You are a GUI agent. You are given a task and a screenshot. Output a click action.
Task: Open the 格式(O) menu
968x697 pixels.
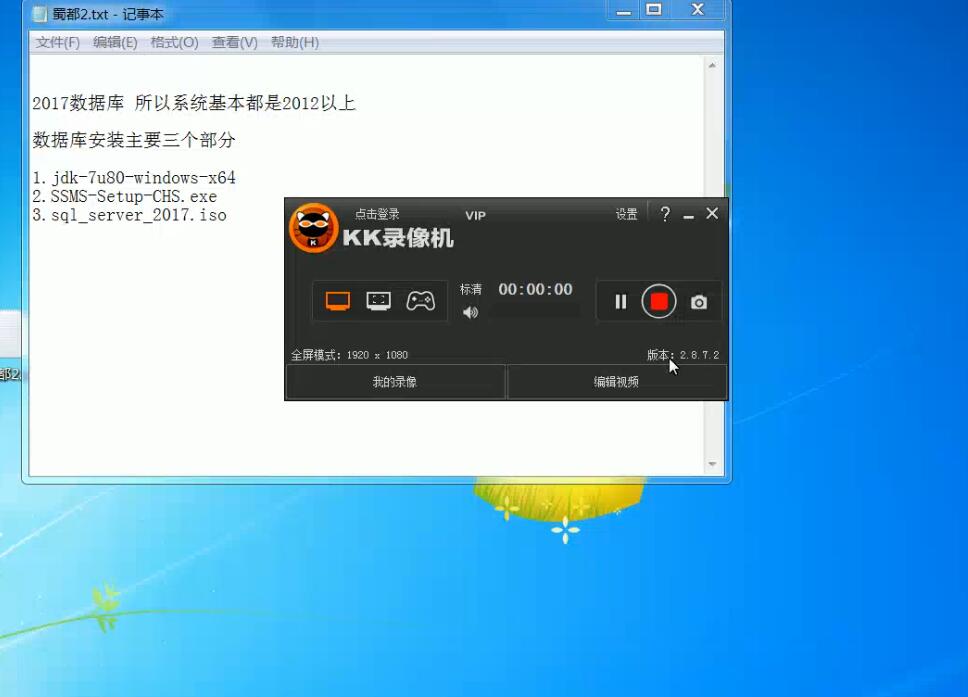click(x=174, y=42)
